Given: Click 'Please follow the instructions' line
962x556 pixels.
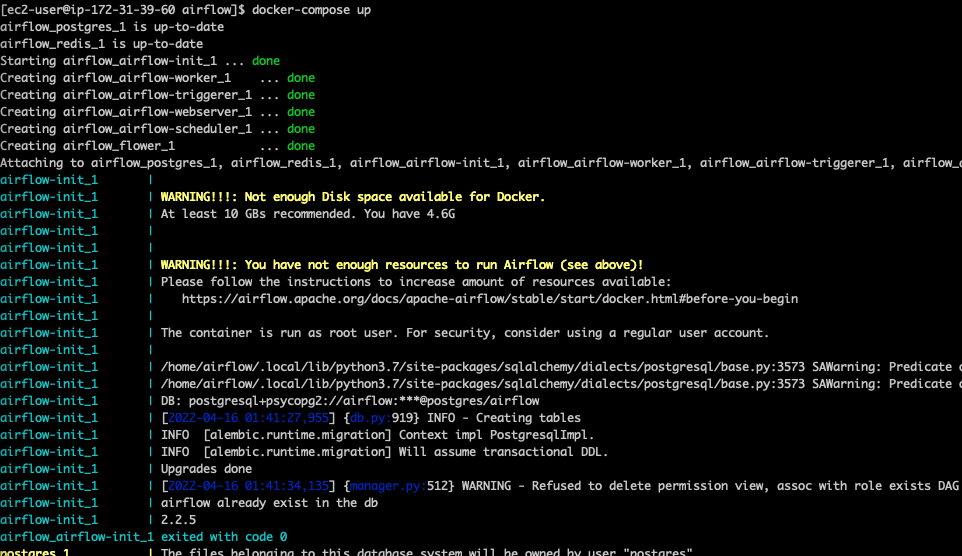Looking at the screenshot, I should (416, 282).
